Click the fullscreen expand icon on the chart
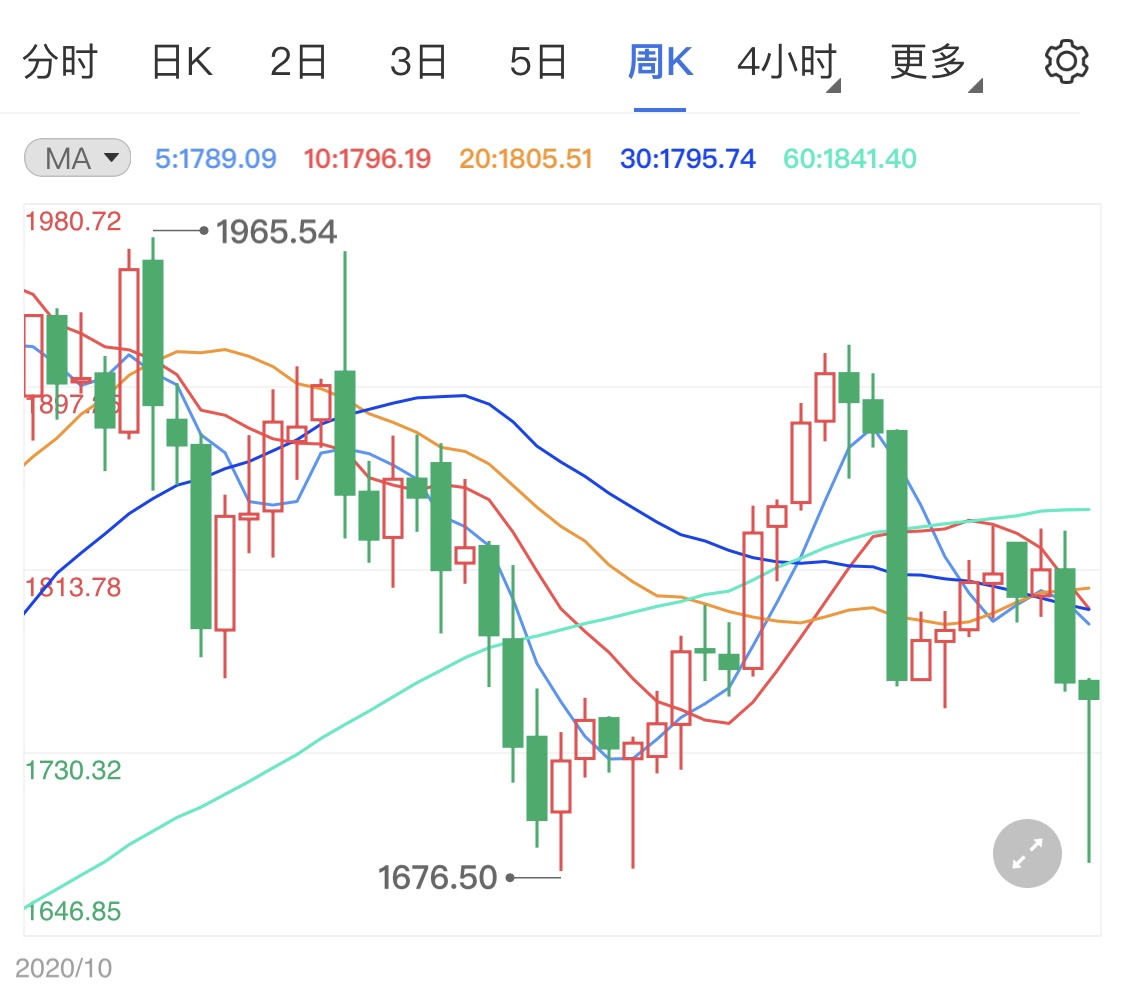This screenshot has height=1003, width=1125. (1026, 853)
